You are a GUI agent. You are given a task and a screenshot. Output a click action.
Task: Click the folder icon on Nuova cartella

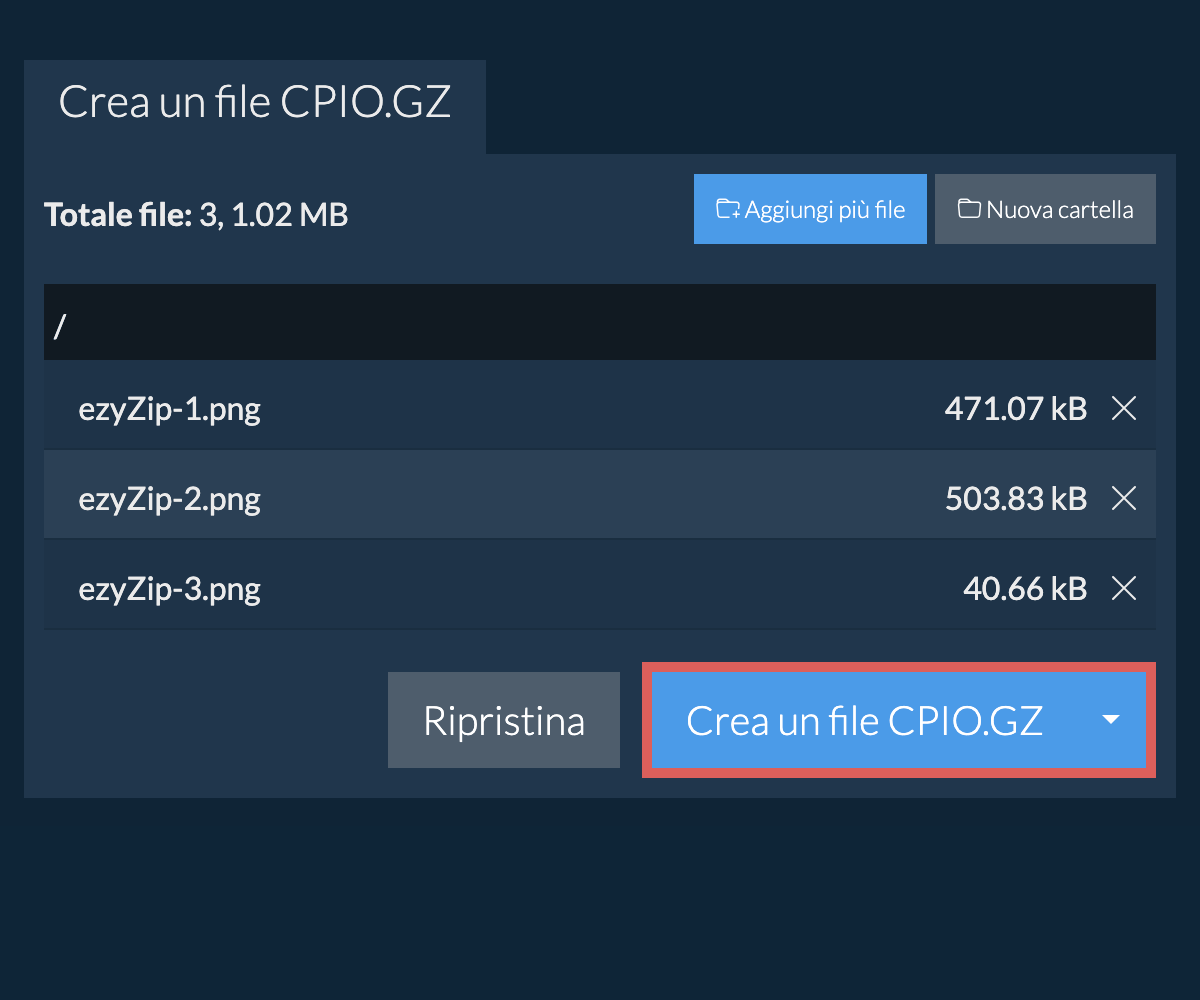click(969, 210)
